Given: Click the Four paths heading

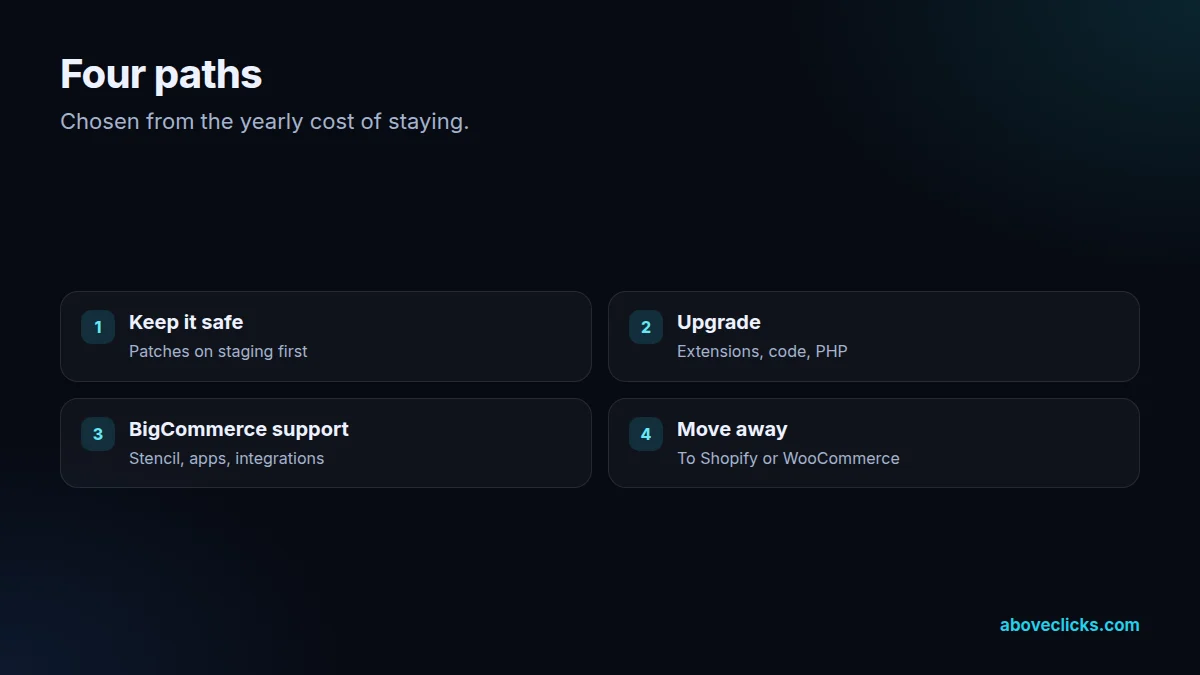Looking at the screenshot, I should pyautogui.click(x=161, y=74).
